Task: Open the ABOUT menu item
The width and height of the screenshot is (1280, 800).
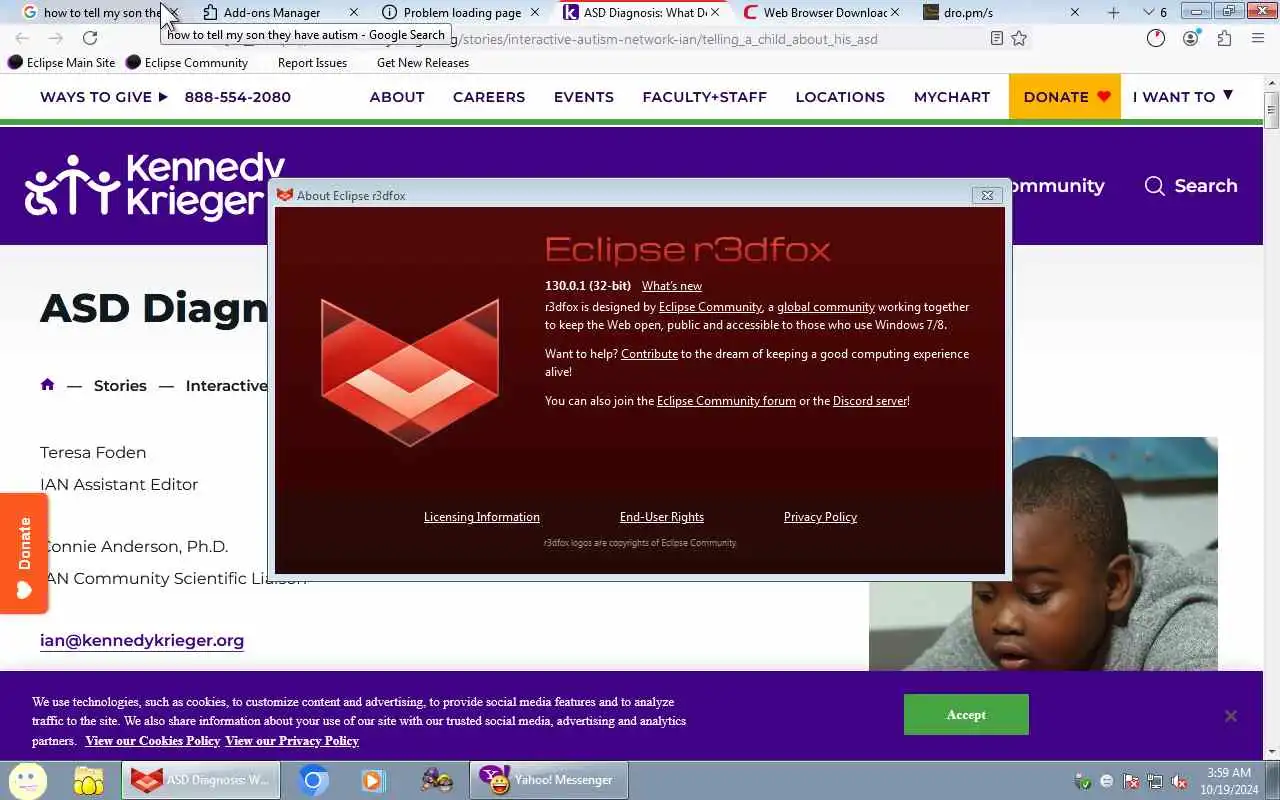Action: click(397, 97)
